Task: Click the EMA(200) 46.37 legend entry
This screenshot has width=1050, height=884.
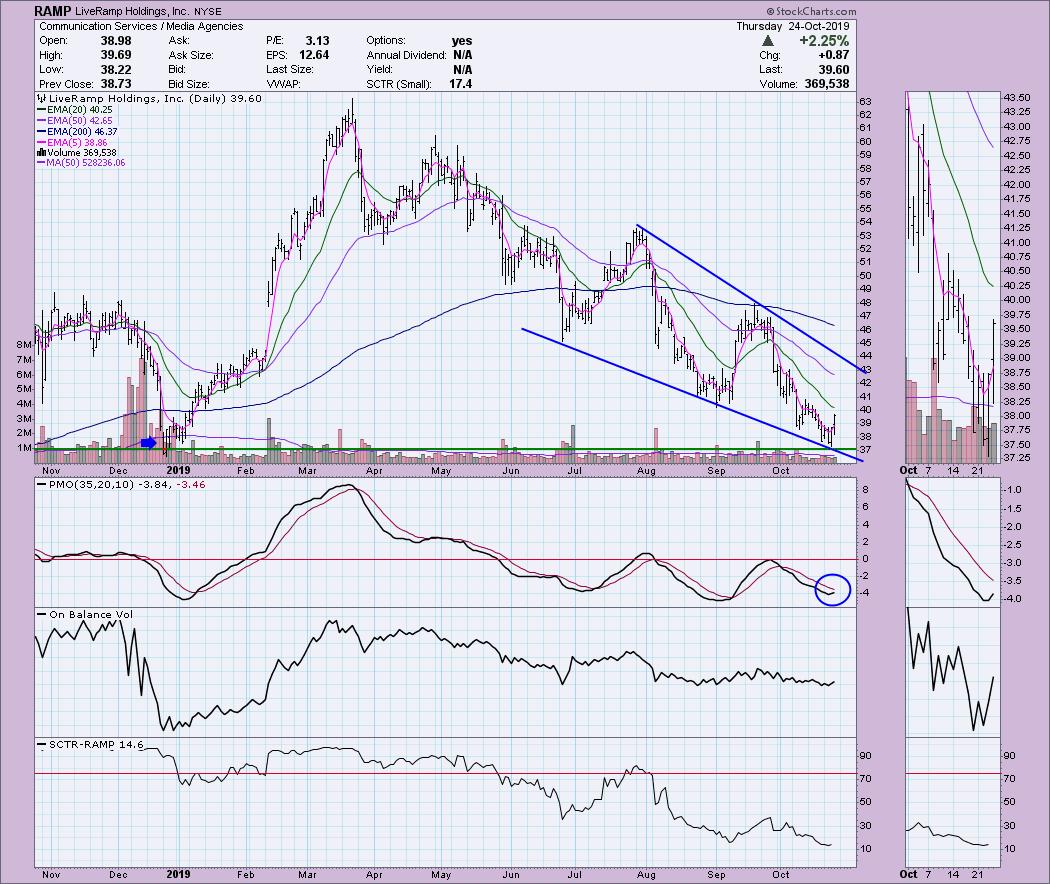Action: (x=82, y=132)
